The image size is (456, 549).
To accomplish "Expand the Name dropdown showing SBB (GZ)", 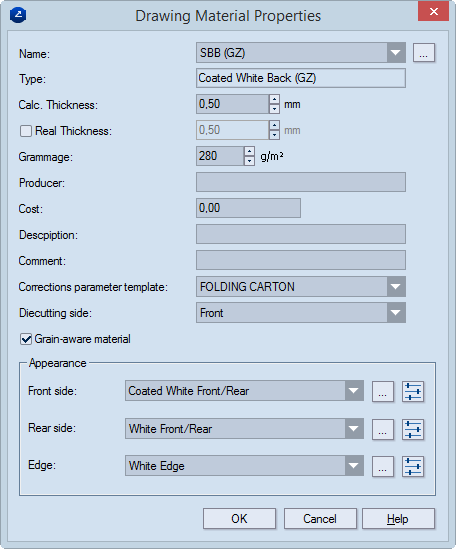I will (396, 53).
